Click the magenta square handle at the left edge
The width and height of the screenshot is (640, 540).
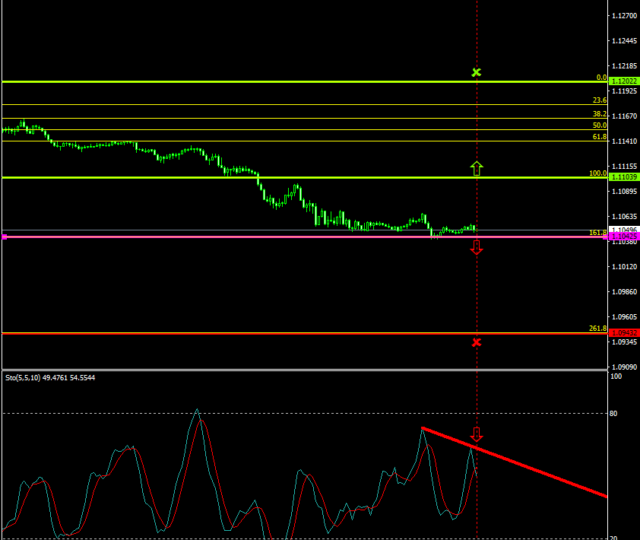4,237
